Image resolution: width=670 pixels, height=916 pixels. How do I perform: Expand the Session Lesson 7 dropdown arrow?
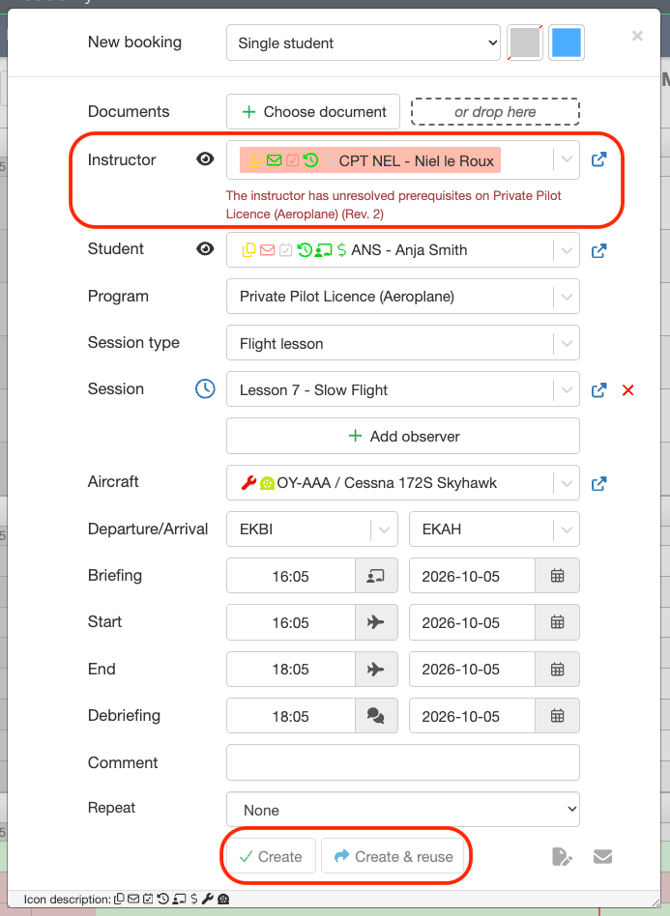click(567, 390)
